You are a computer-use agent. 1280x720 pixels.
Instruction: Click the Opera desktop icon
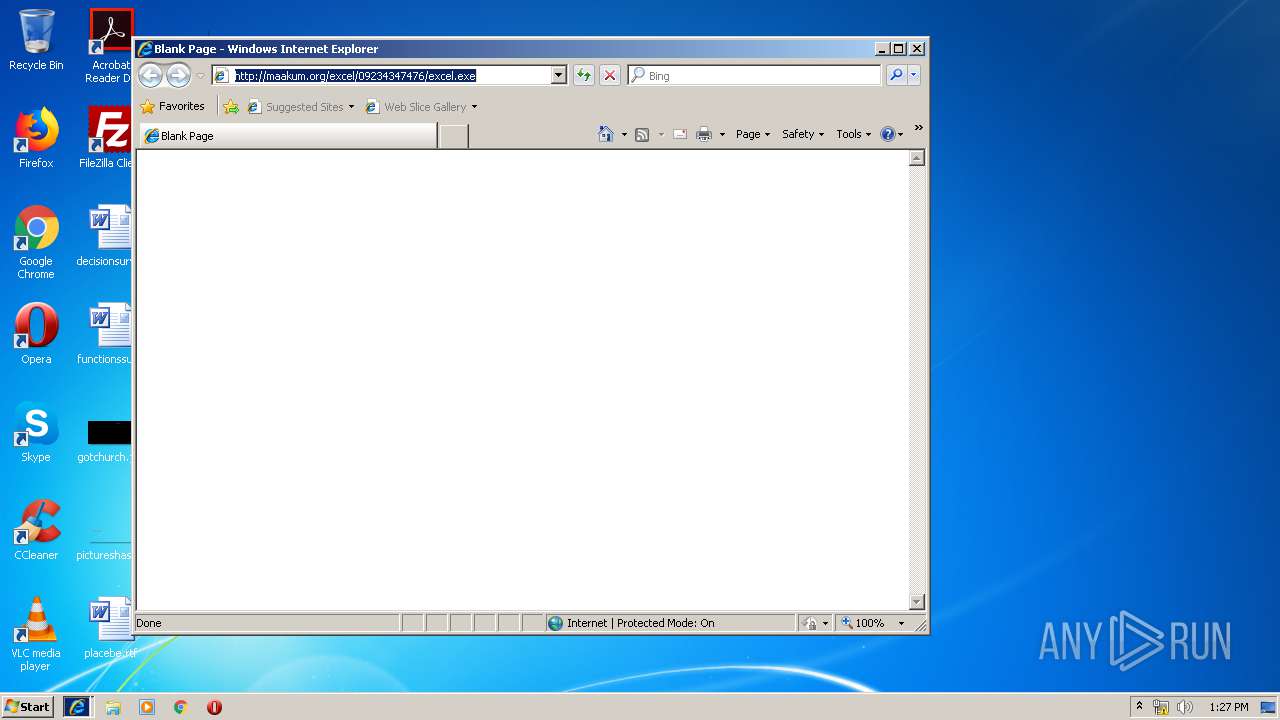pos(36,334)
